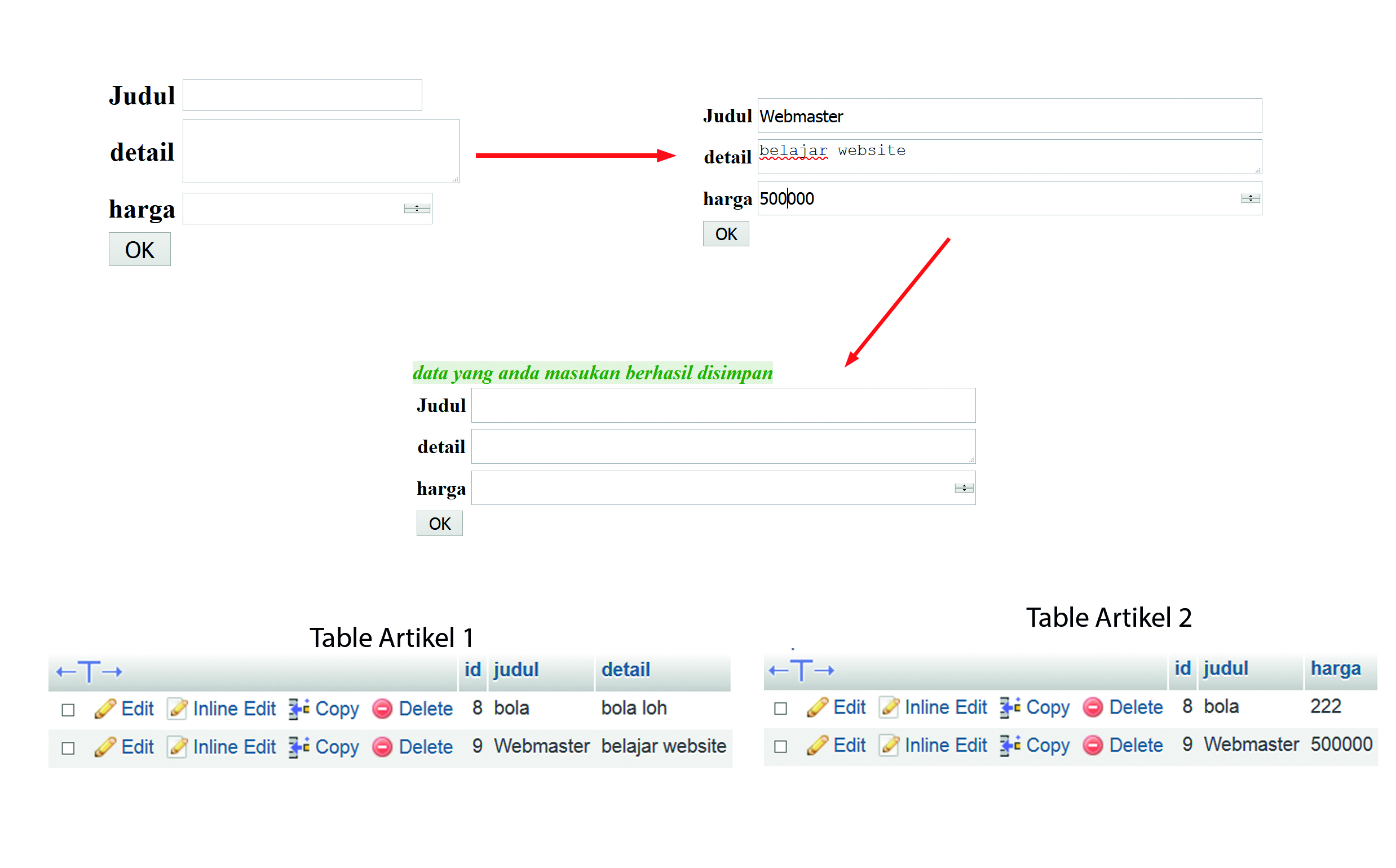Click red Delete icon for bola in Table Artikel 2

click(1093, 708)
